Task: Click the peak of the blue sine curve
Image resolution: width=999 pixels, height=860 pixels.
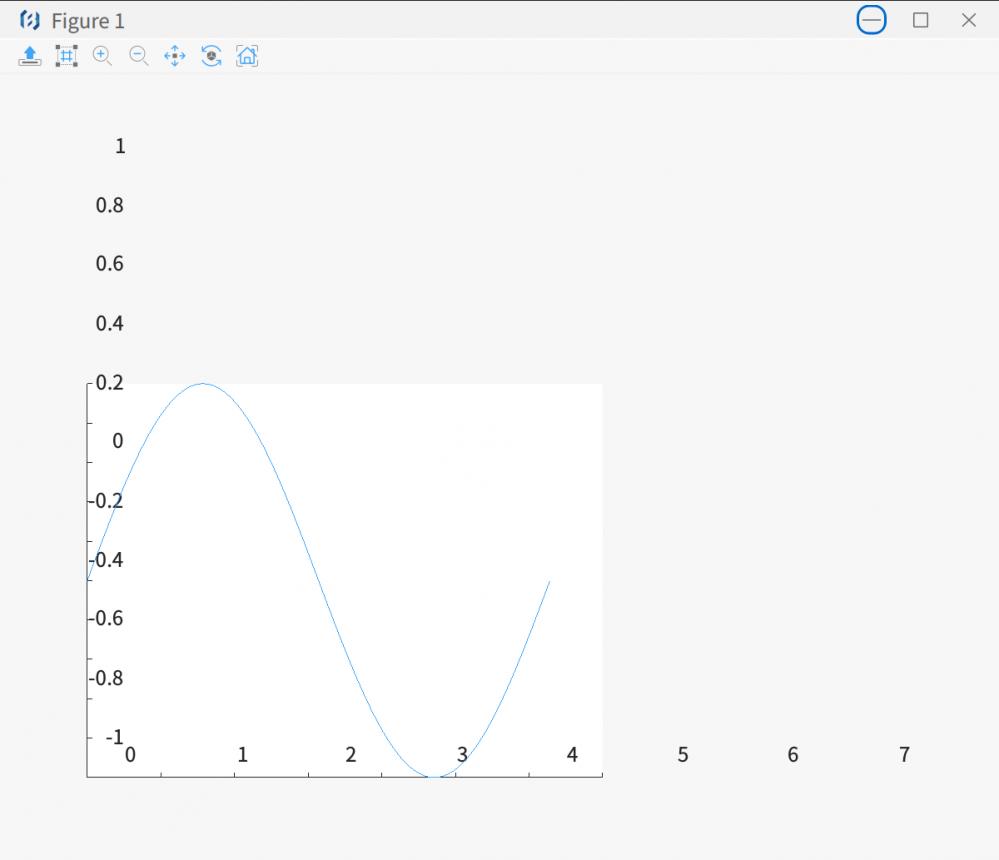Action: tap(204, 384)
